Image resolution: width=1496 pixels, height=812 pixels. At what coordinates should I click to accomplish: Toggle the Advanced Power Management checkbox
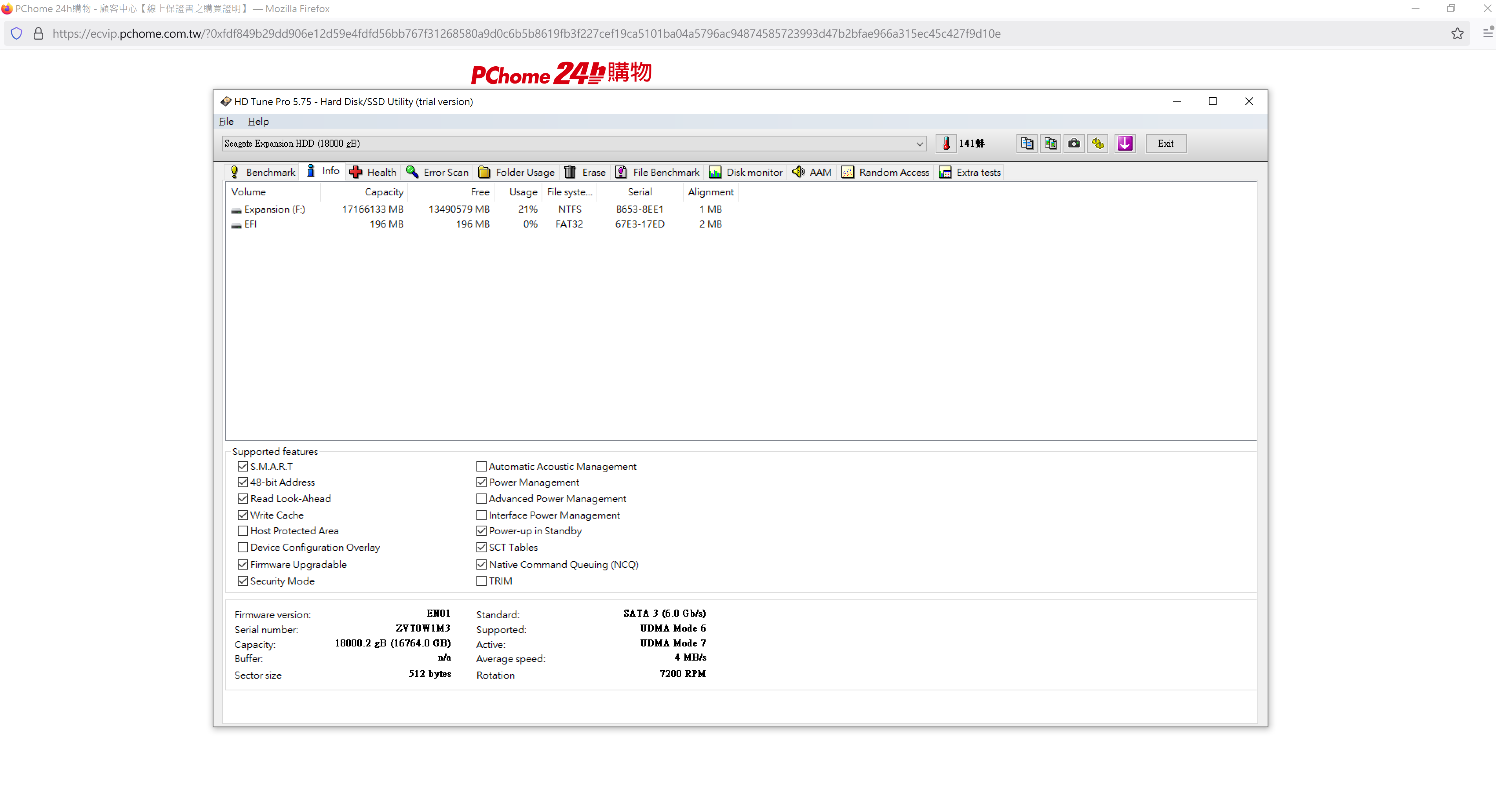(x=482, y=498)
